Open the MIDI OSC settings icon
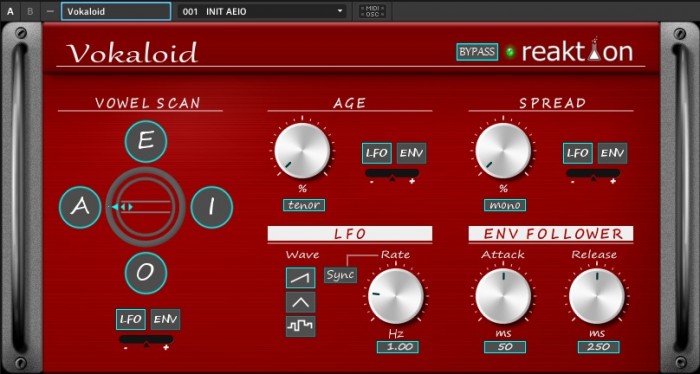Viewport: 700px width, 374px height. [372, 12]
